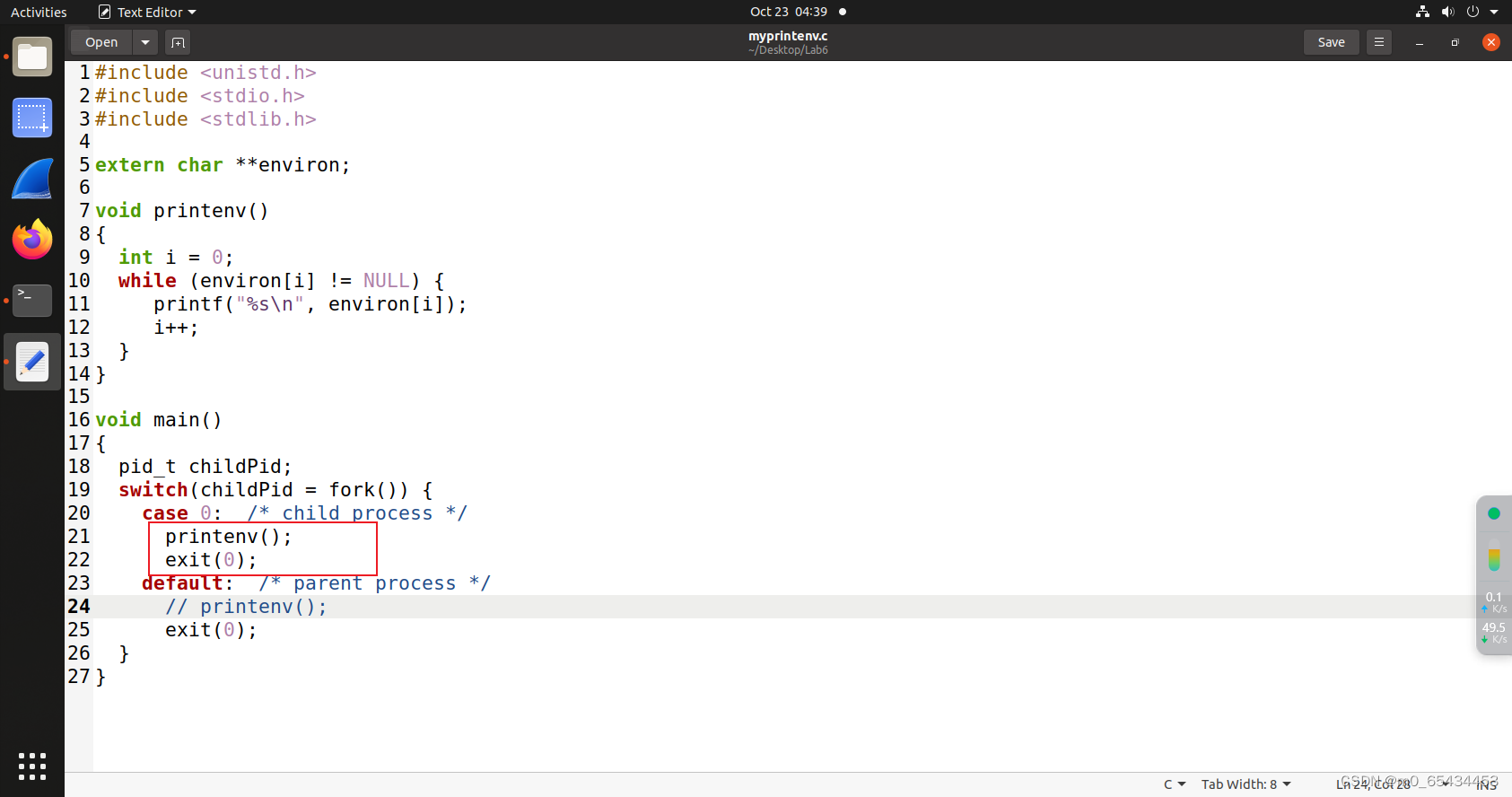Launch Firefox from the dock
Viewport: 1512px width, 797px height.
point(32,240)
